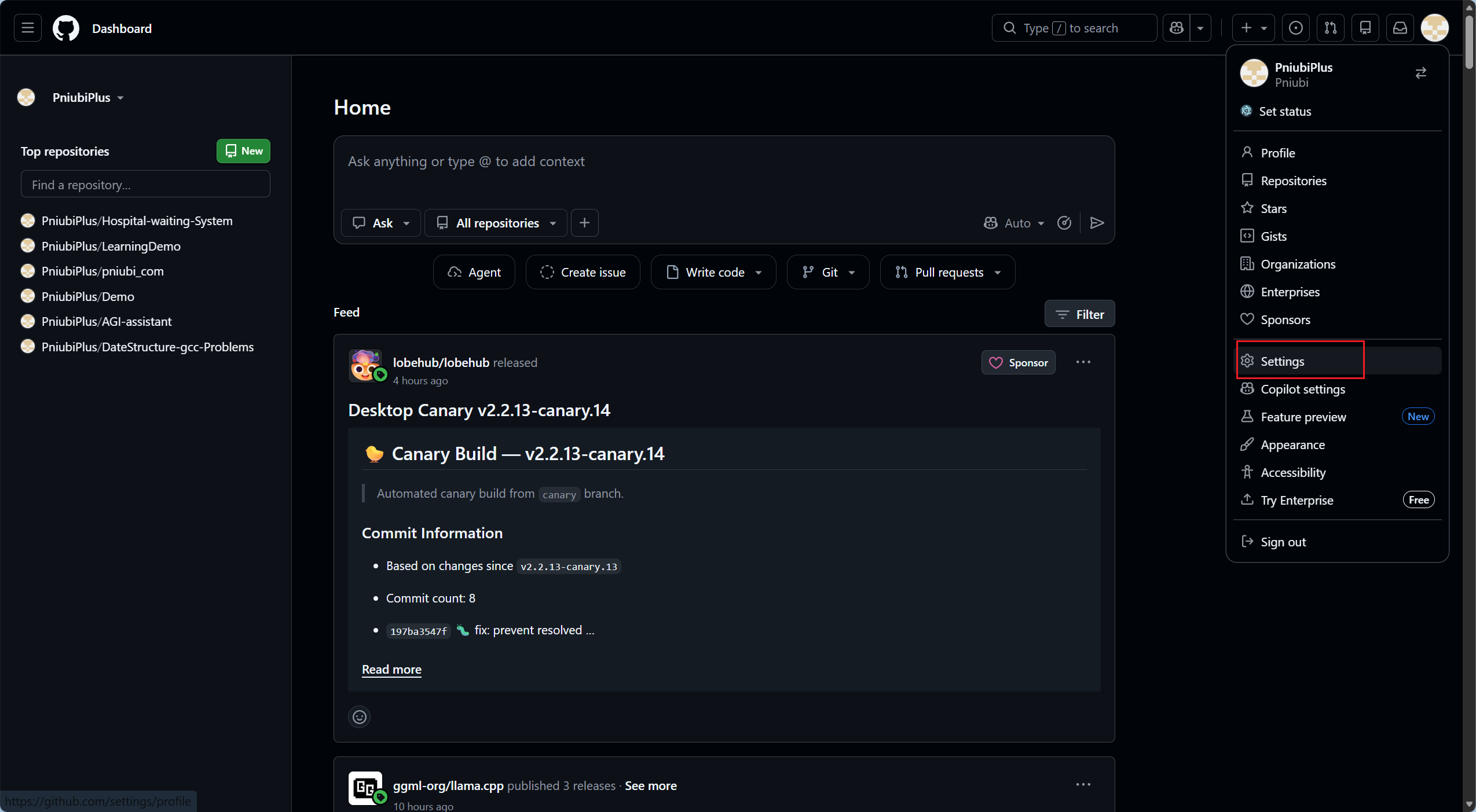Select Repositories in user menu
1476x812 pixels.
(1338, 181)
